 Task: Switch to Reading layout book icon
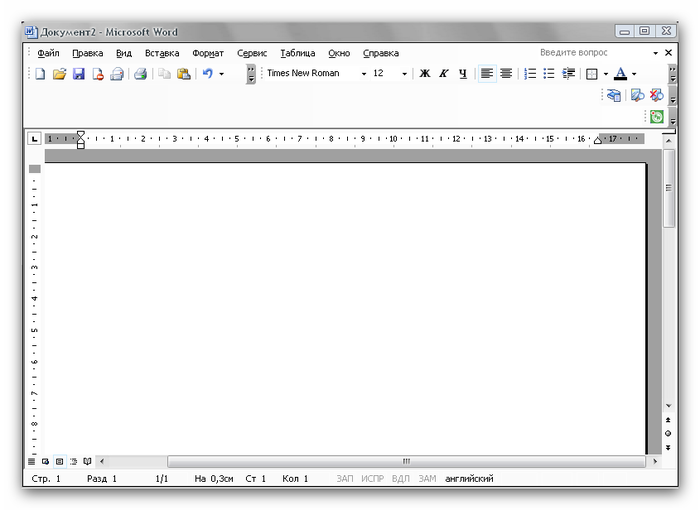click(88, 461)
